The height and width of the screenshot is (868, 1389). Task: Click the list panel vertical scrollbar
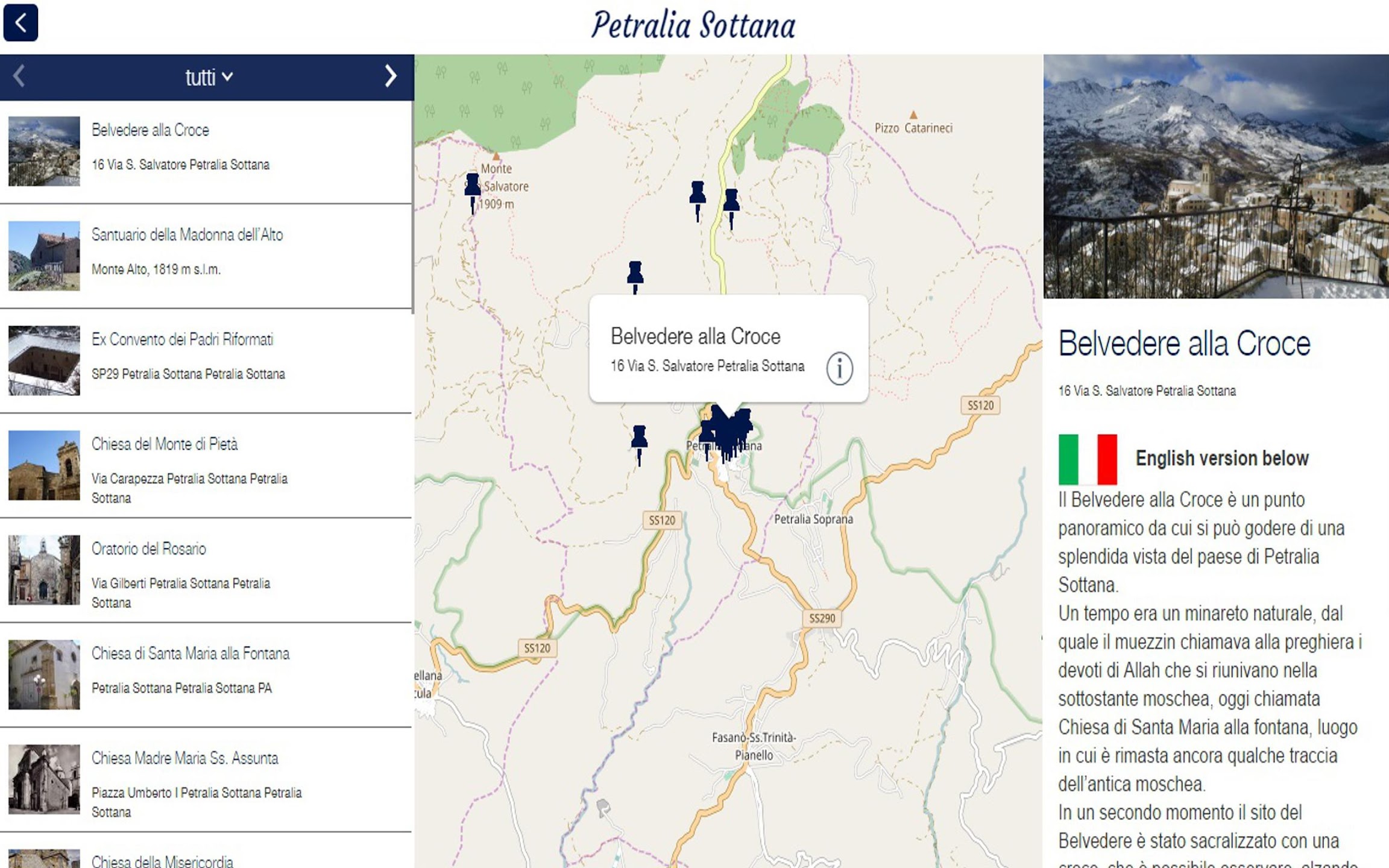click(413, 208)
